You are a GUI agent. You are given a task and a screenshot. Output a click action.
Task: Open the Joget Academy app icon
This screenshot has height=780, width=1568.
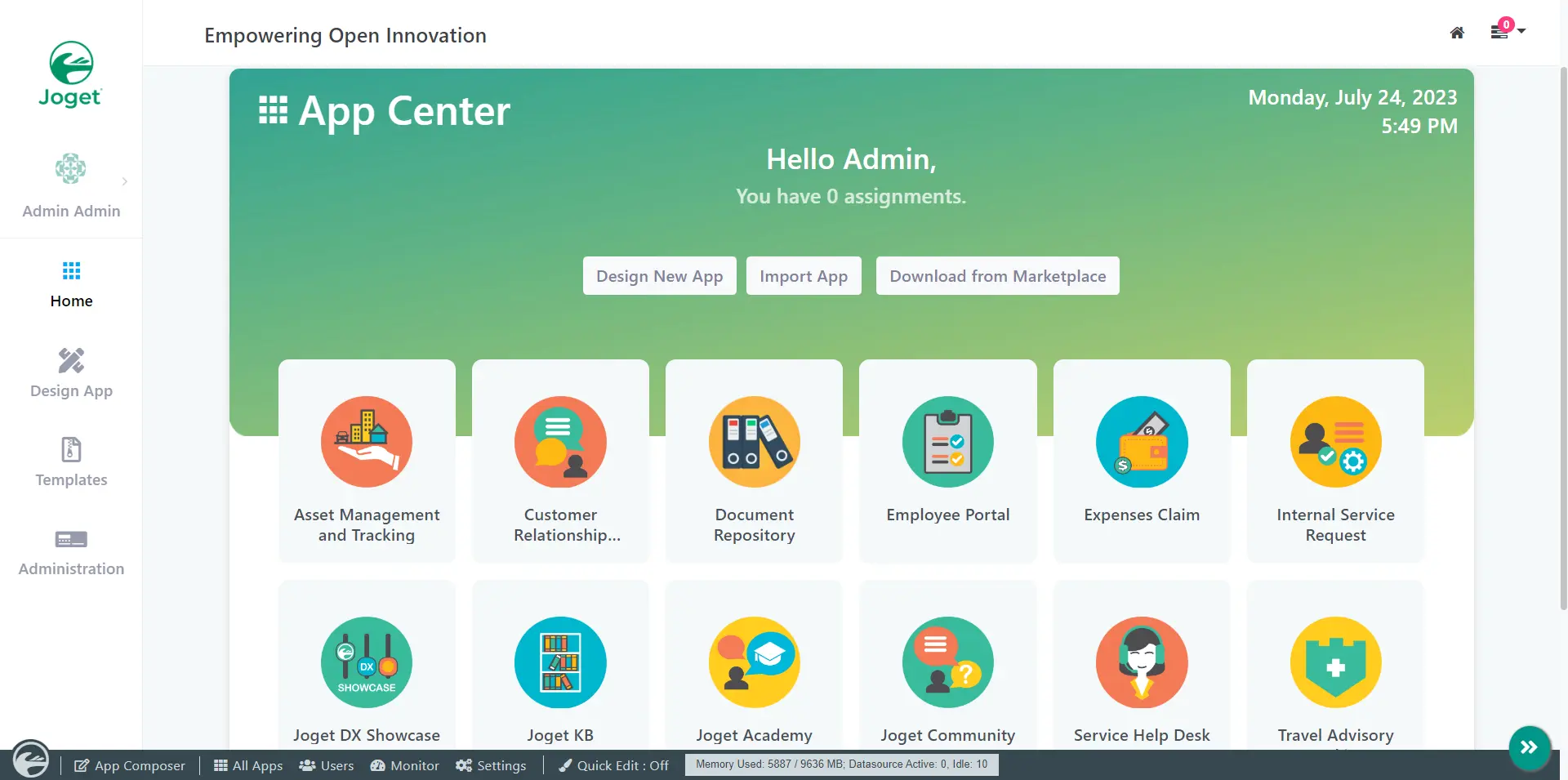(x=755, y=662)
